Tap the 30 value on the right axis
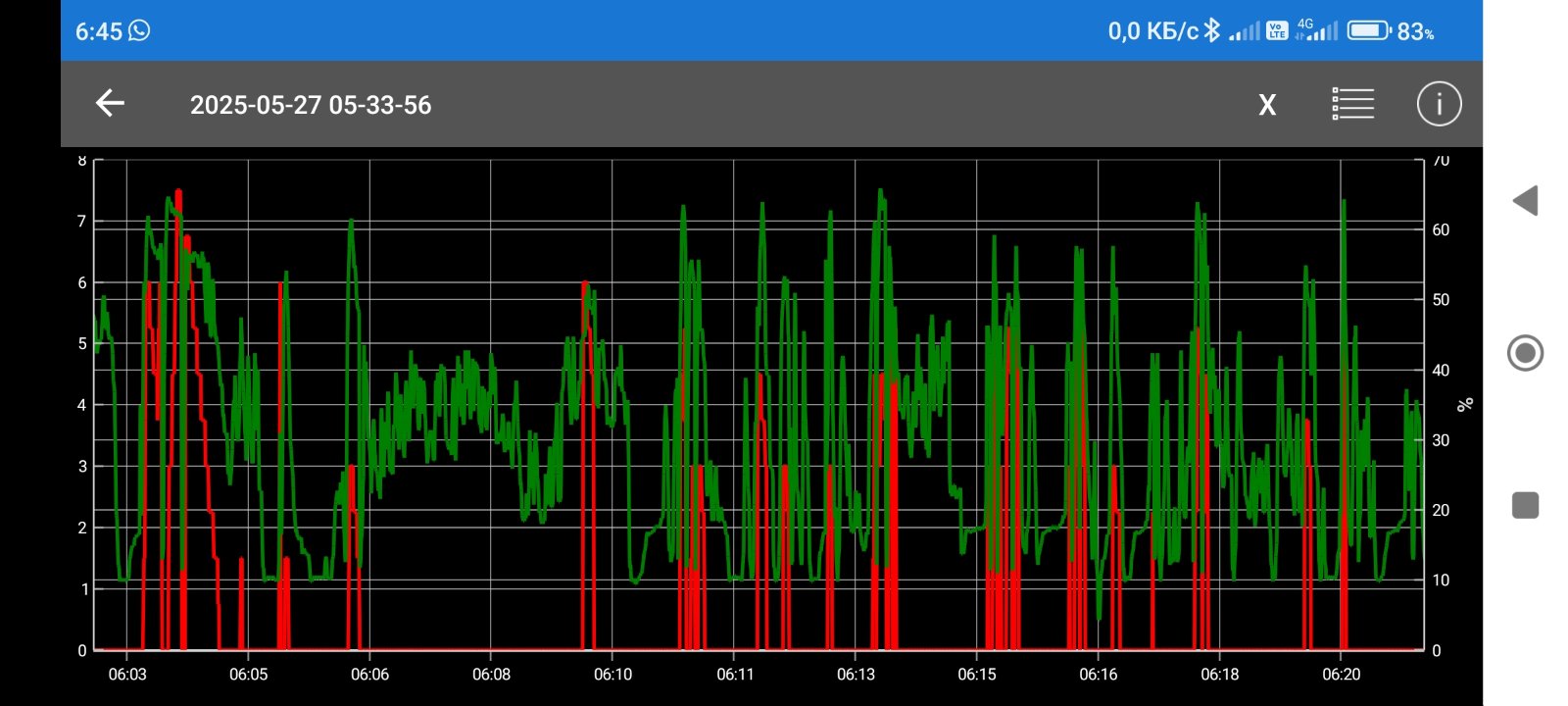 (x=1441, y=440)
